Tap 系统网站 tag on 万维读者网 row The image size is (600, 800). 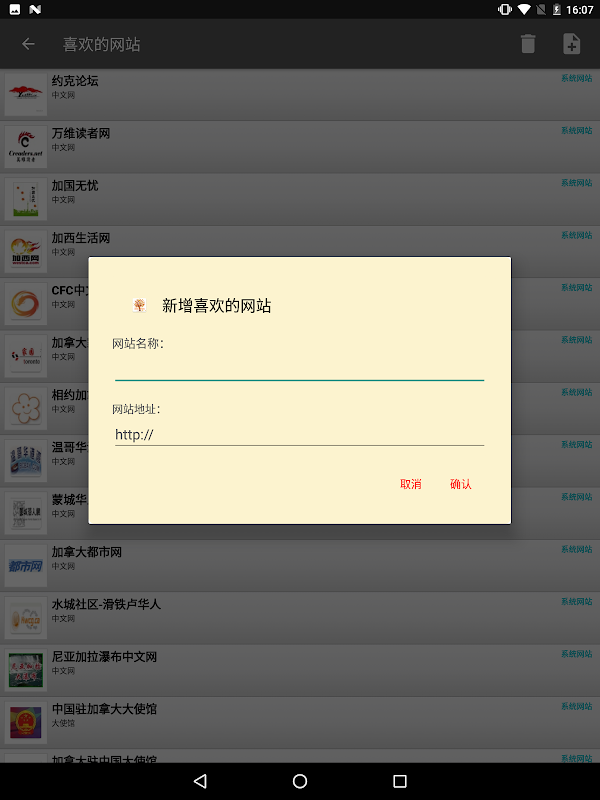point(577,131)
